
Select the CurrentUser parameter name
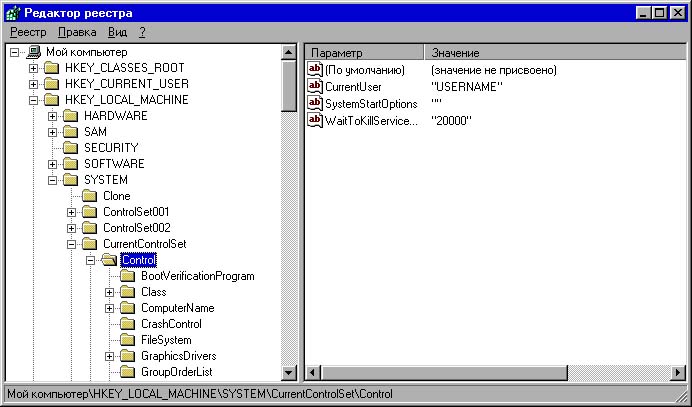tap(353, 87)
